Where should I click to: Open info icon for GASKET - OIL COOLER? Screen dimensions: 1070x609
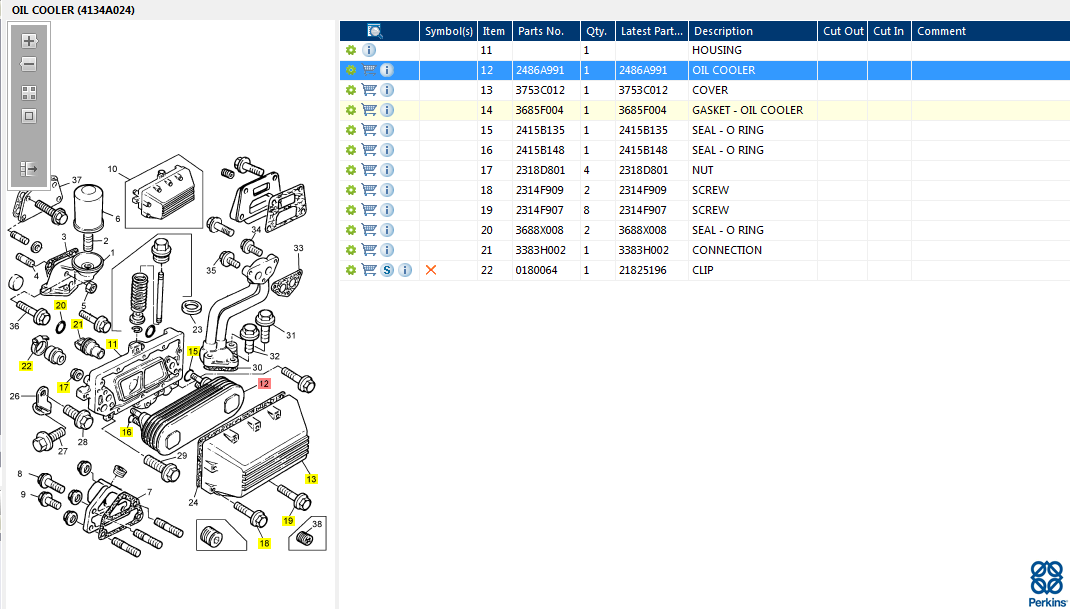click(x=387, y=110)
